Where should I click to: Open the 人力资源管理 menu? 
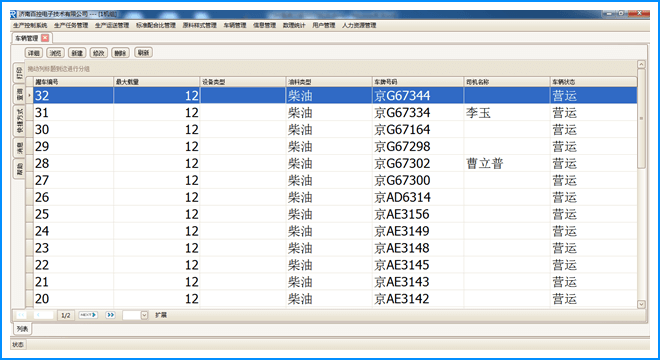[x=359, y=25]
